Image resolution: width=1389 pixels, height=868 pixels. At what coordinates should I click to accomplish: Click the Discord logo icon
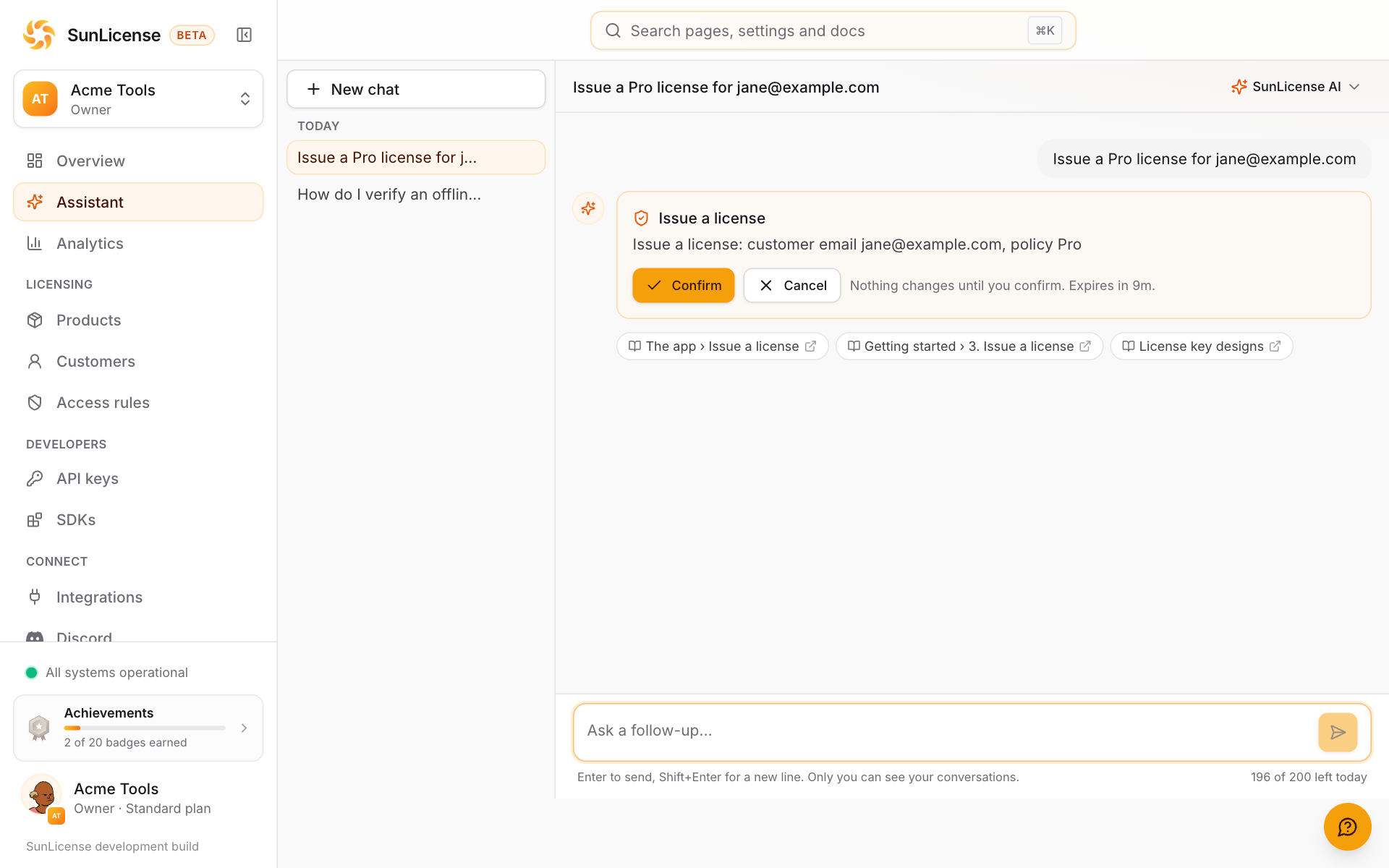pos(35,637)
